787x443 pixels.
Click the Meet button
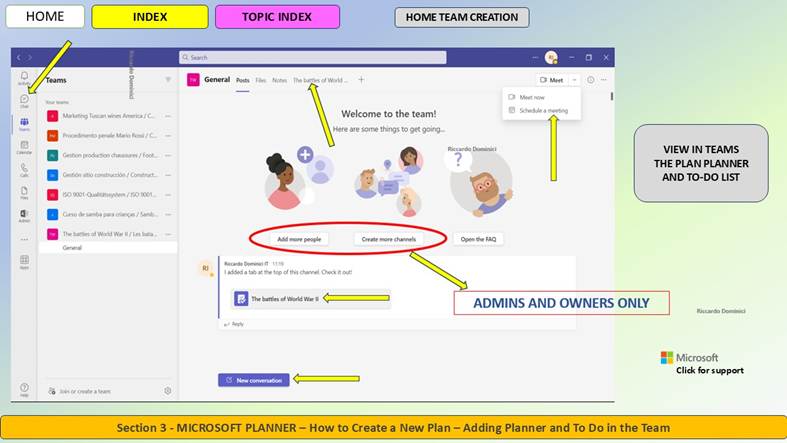(552, 80)
